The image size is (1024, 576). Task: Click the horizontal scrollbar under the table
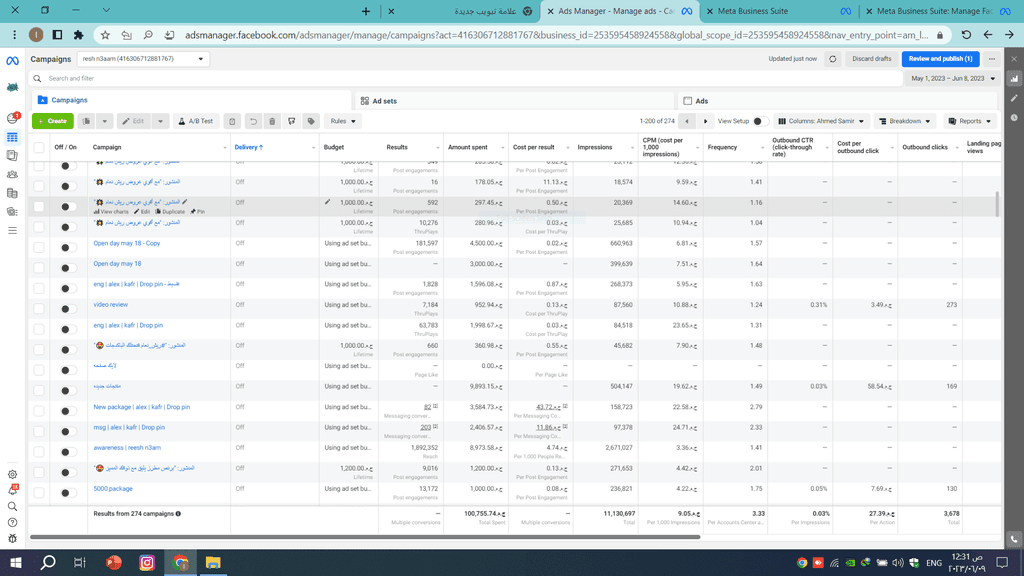point(365,537)
